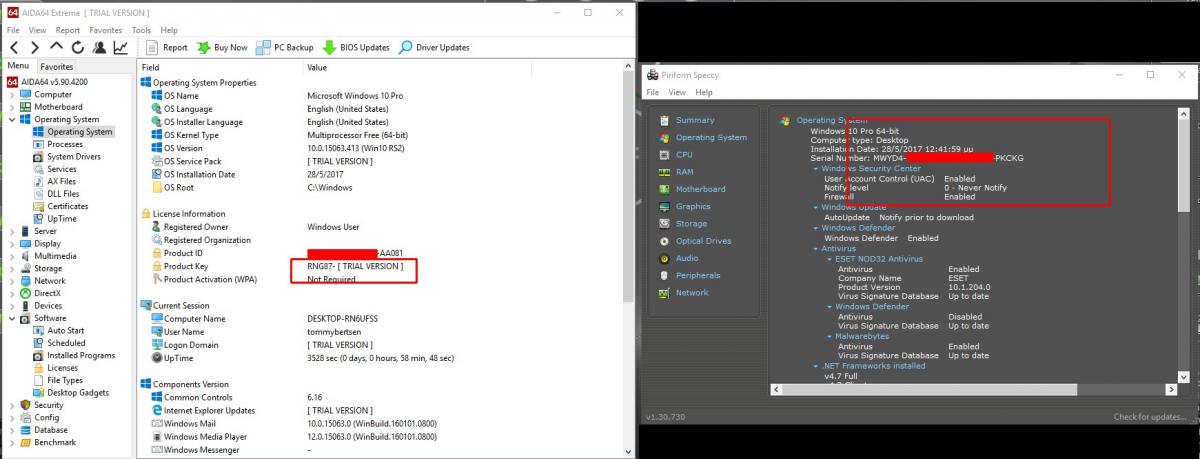Viewport: 1200px width, 459px height.
Task: Open Driver Updates in the toolbar
Action: coord(434,47)
